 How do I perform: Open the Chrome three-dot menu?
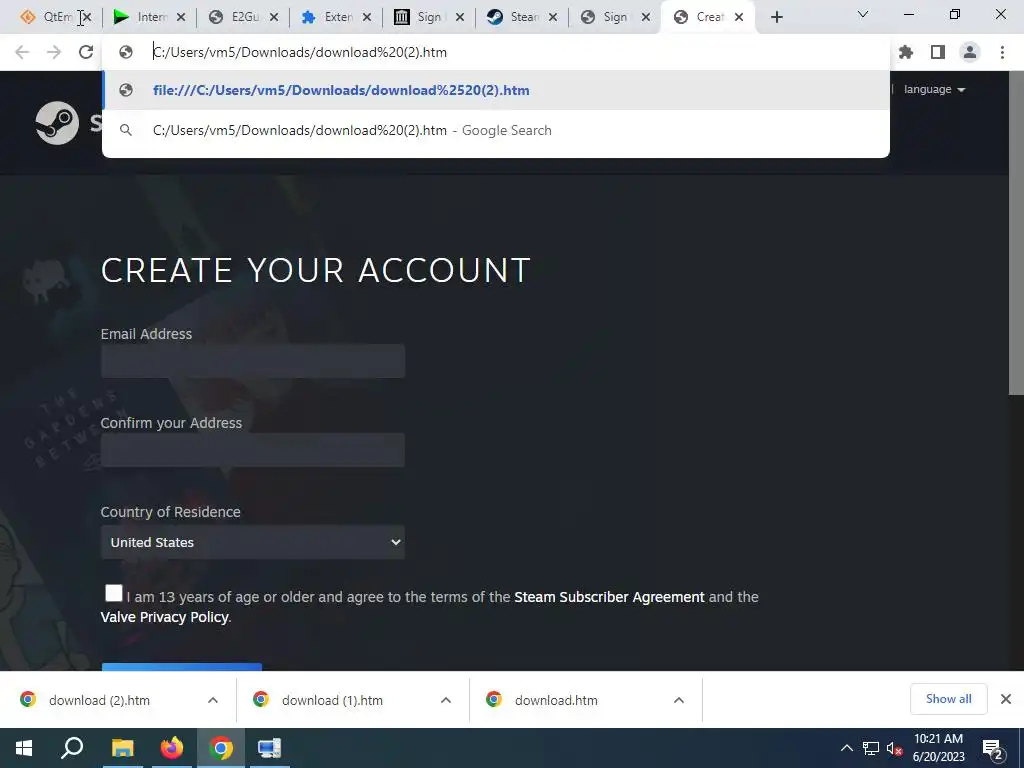pos(1002,52)
